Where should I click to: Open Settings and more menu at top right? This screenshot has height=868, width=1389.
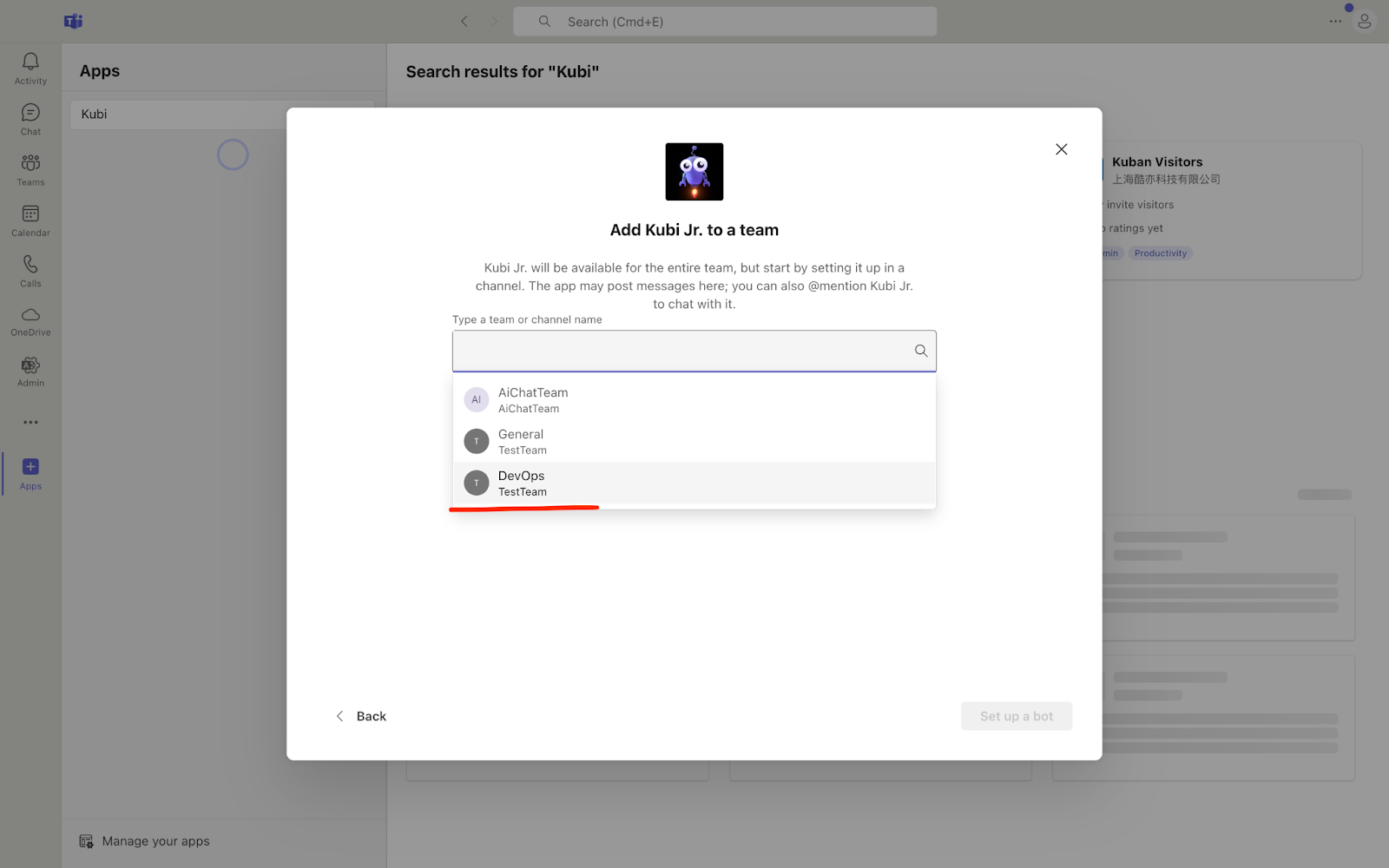1335,22
